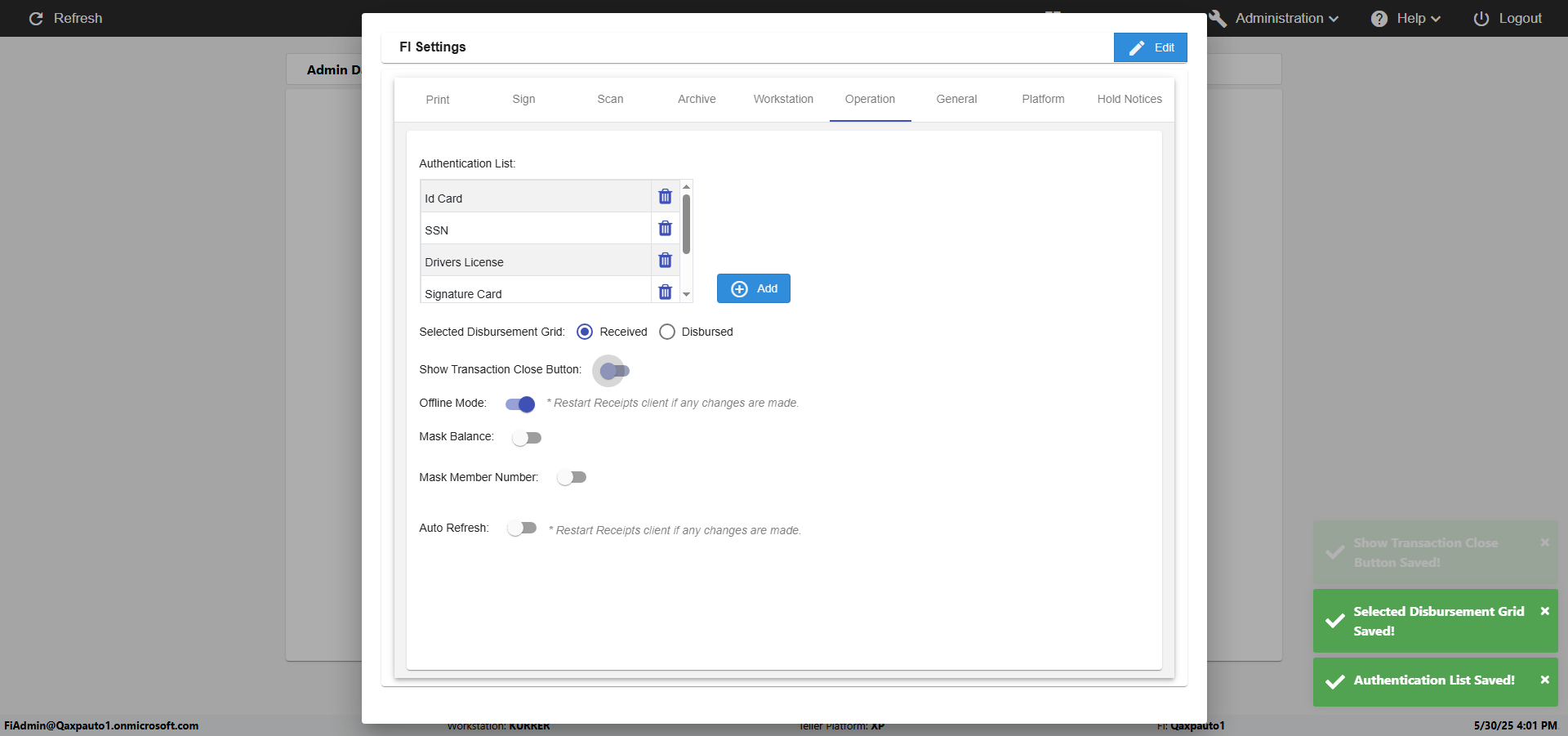Switch to the Scan tab

pos(610,99)
